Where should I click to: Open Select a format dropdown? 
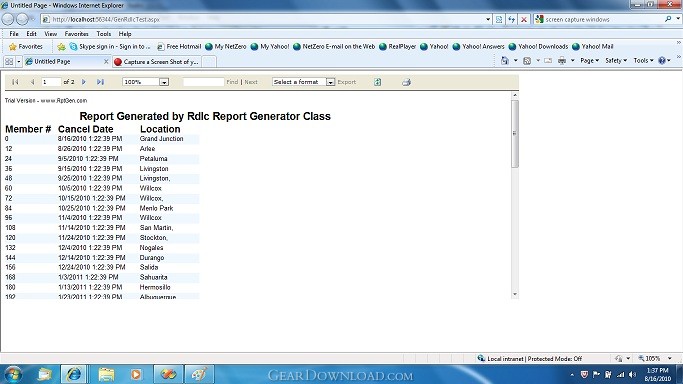[331, 82]
